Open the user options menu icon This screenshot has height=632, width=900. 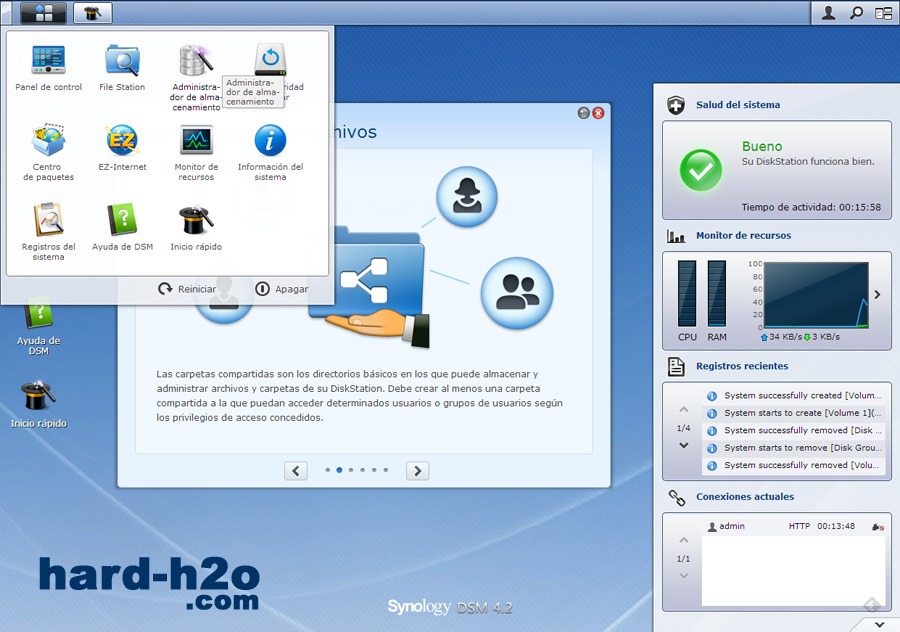[x=828, y=13]
